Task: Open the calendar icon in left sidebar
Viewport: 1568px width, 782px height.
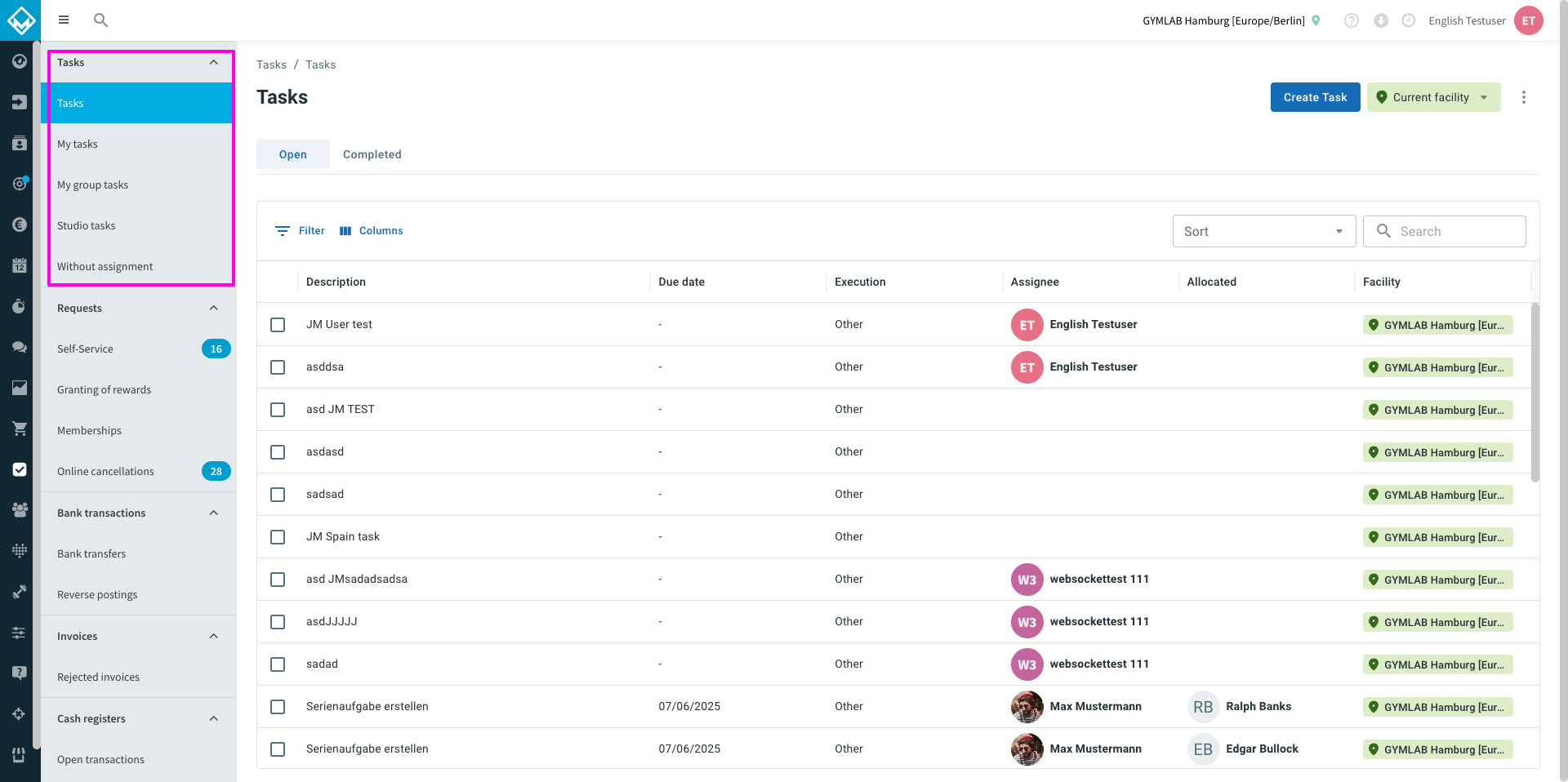Action: pos(20,265)
